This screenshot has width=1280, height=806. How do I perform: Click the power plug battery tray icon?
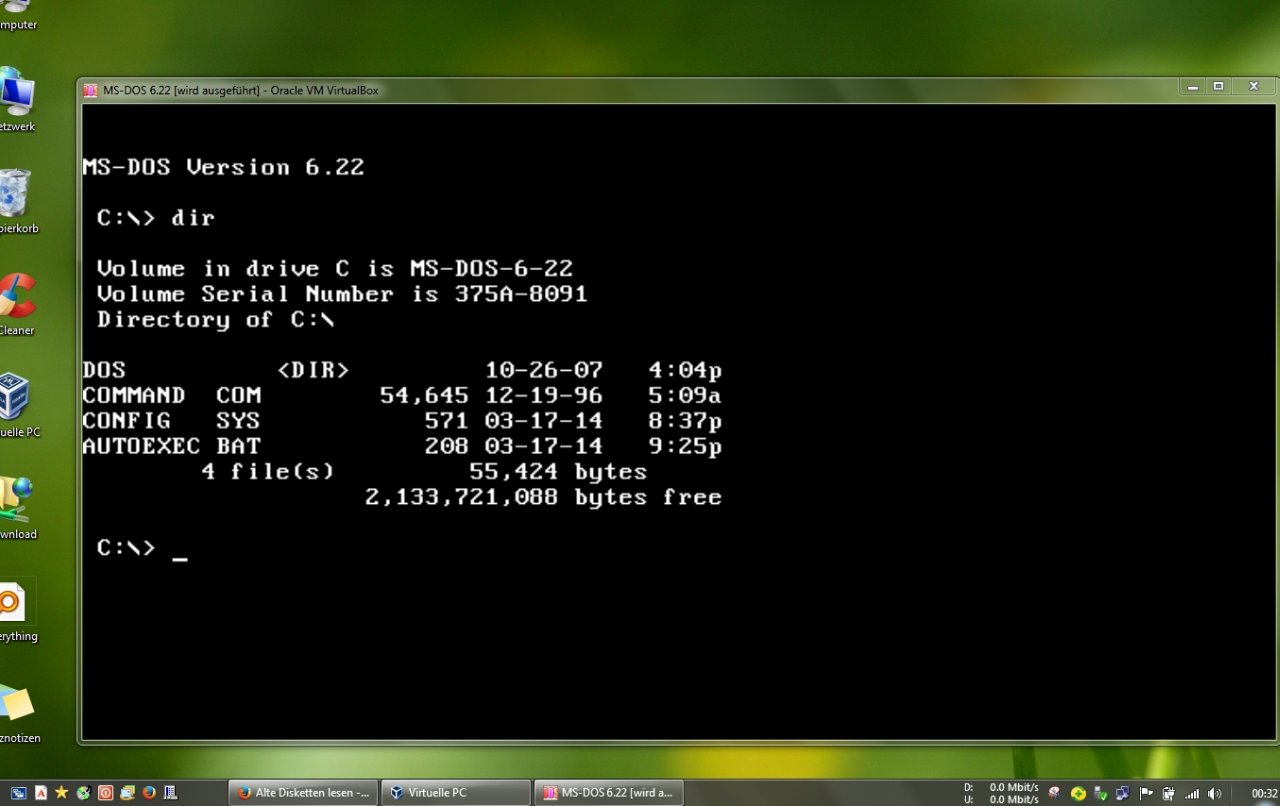click(1169, 794)
